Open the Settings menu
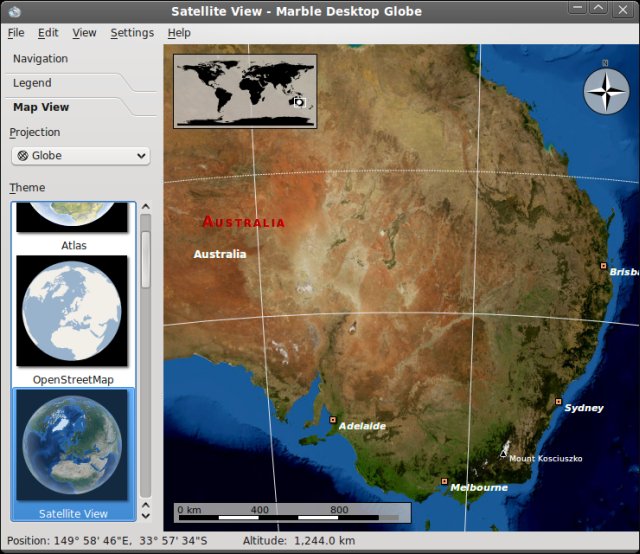640x554 pixels. coord(132,33)
